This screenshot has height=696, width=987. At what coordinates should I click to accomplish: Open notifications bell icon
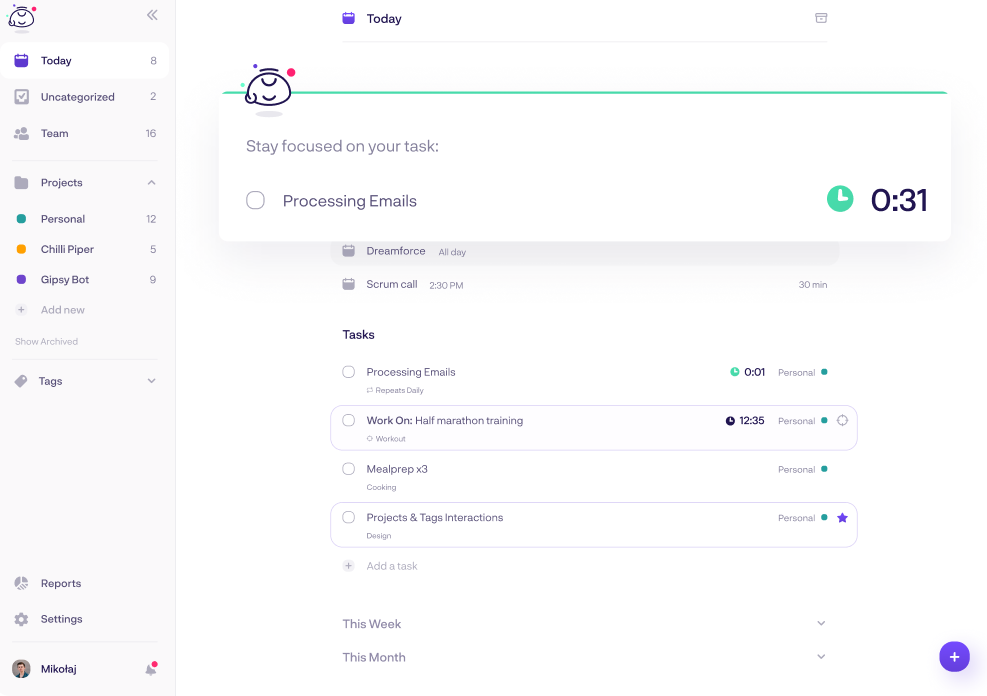click(x=151, y=669)
